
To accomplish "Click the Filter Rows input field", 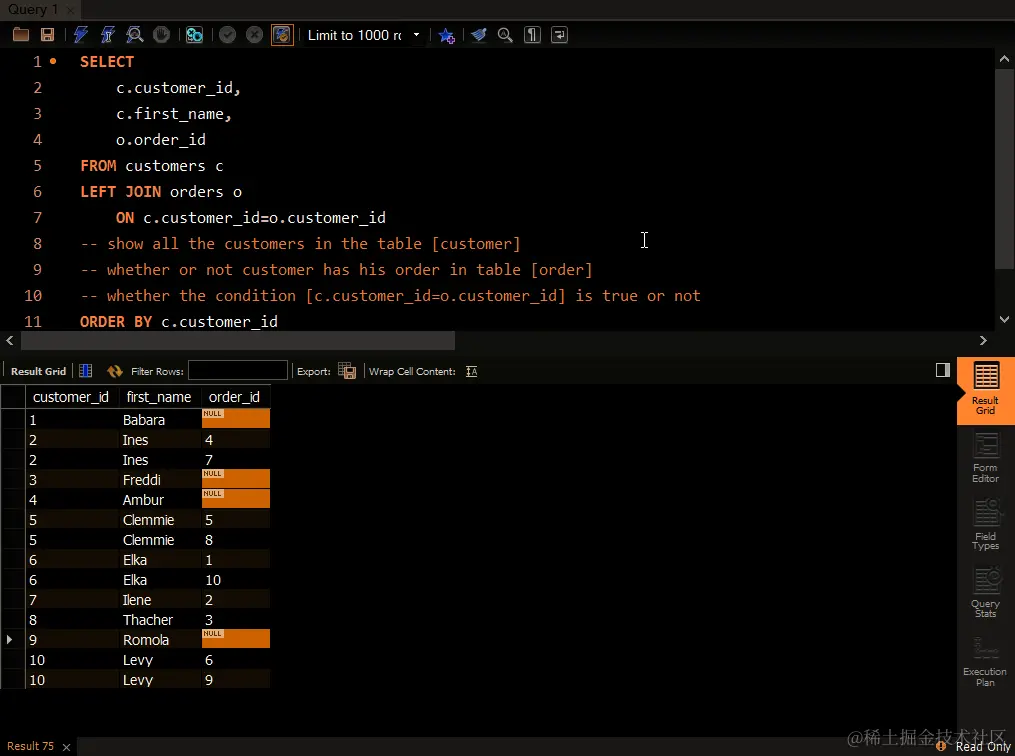I will click(x=238, y=371).
